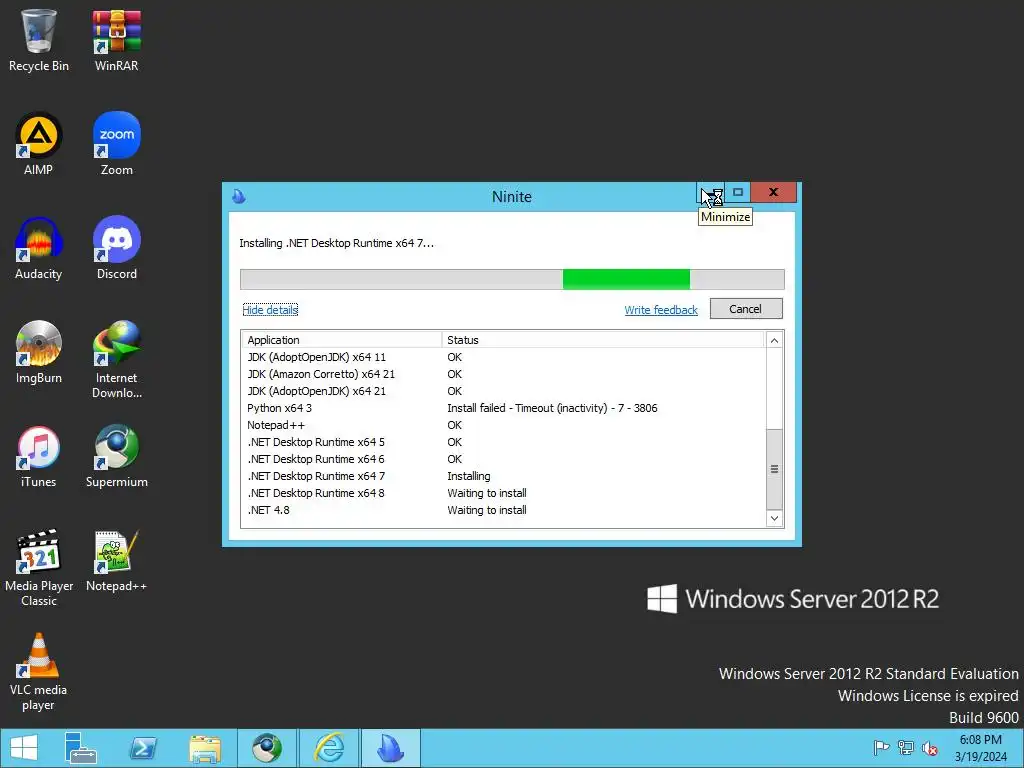Click the Ninite taskbar button

(x=391, y=748)
